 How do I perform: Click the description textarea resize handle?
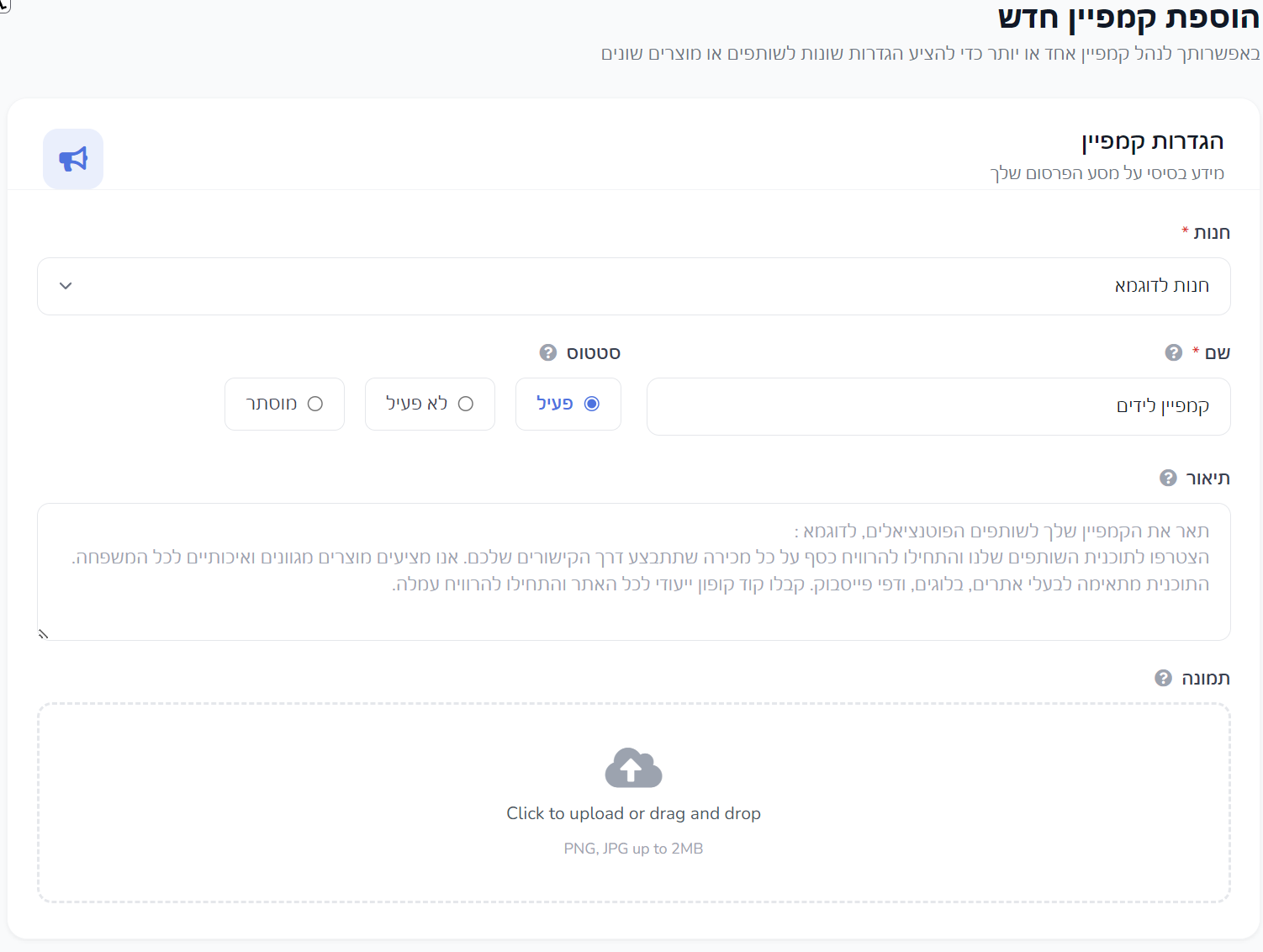(44, 633)
